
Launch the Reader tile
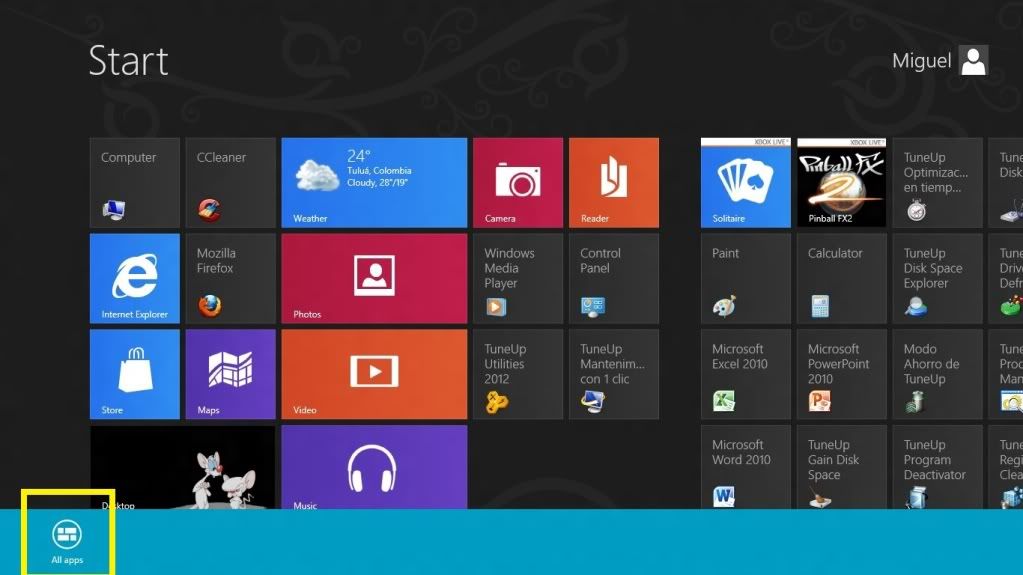point(613,182)
